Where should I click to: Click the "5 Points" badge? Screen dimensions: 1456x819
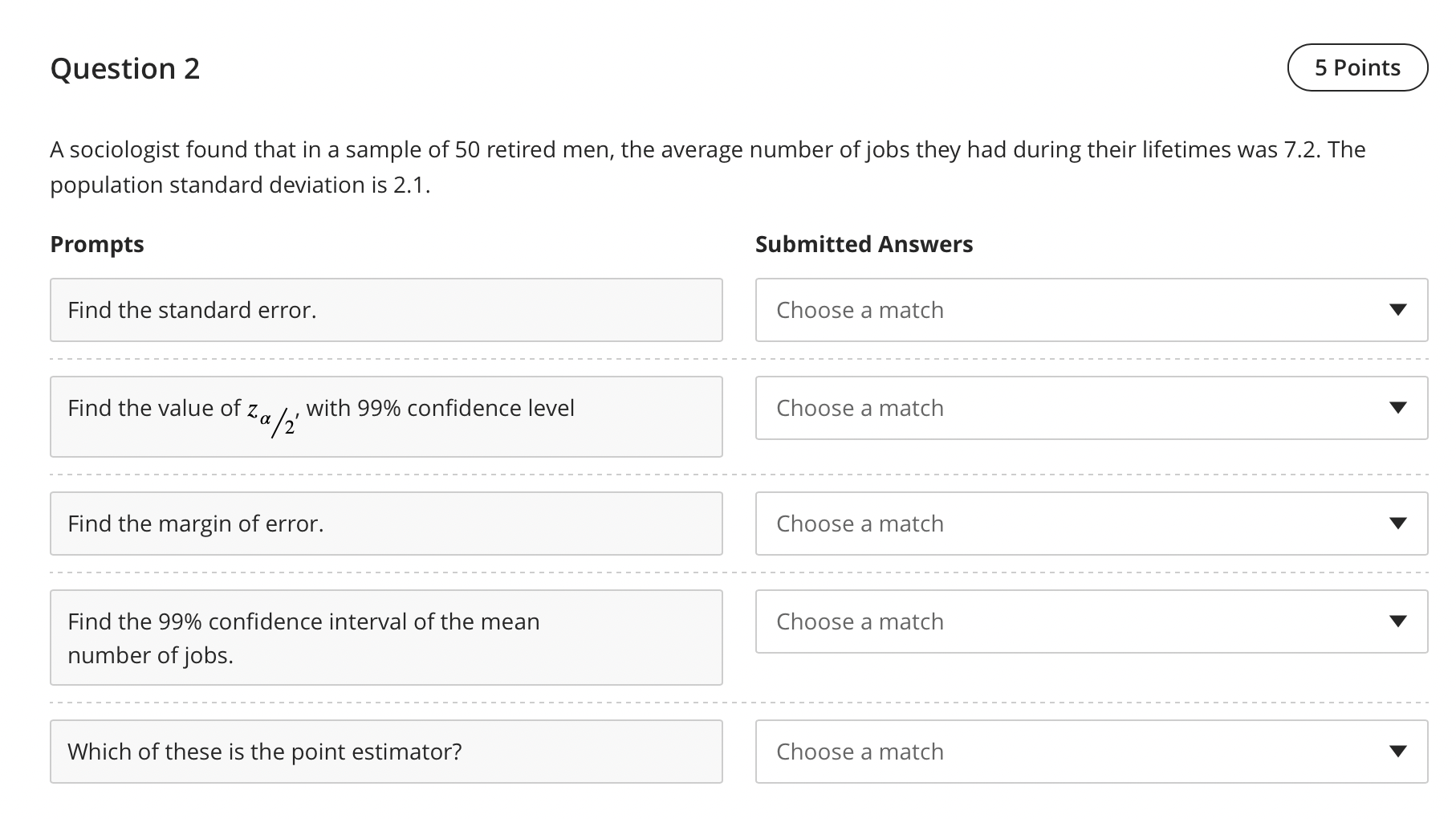1356,67
